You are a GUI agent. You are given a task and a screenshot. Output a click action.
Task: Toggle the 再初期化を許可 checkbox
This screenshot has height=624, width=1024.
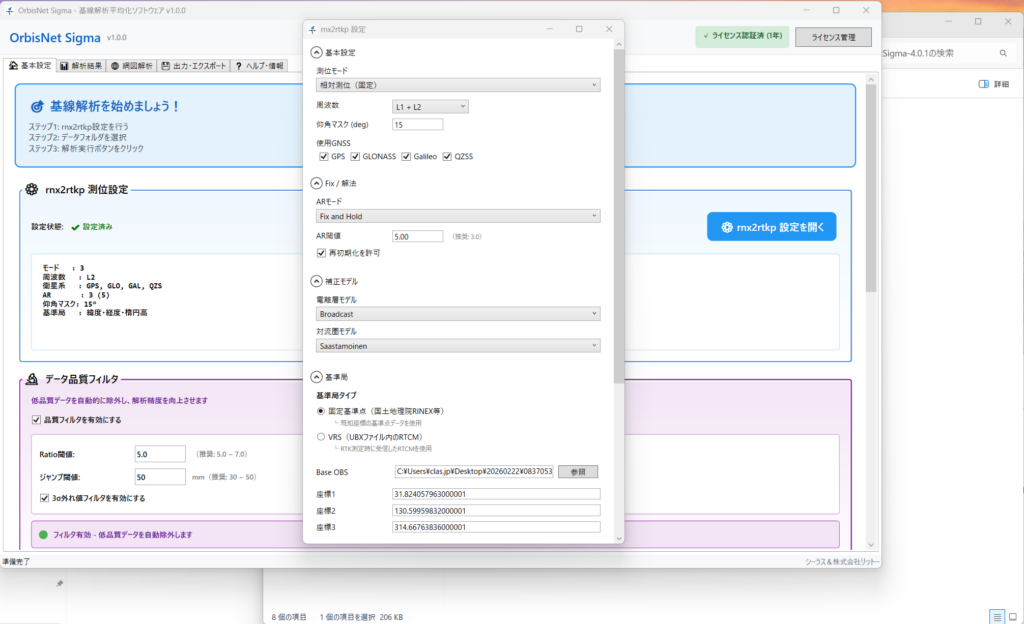point(322,253)
